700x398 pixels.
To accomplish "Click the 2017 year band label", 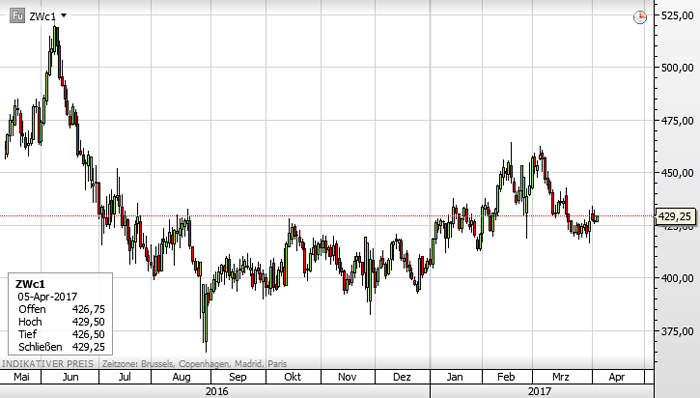I will pos(539,391).
